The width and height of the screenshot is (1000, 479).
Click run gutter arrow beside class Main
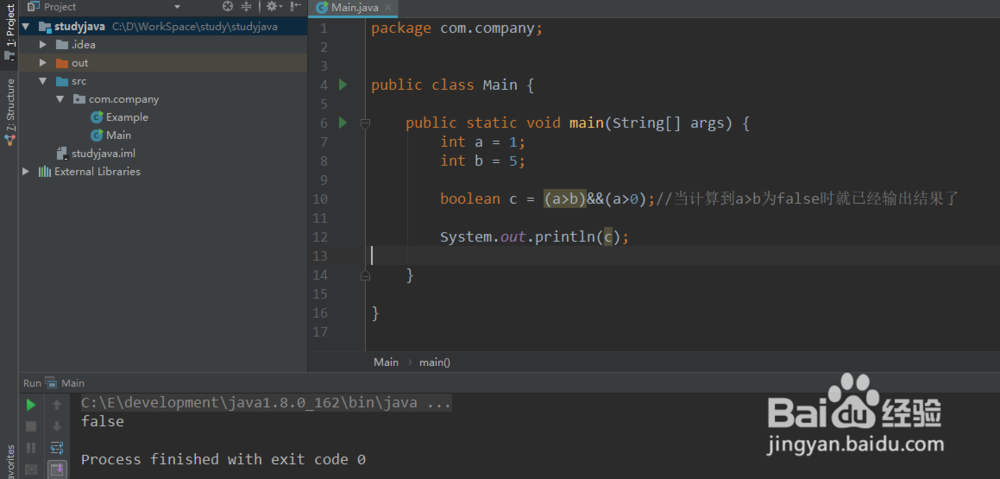pyautogui.click(x=343, y=85)
